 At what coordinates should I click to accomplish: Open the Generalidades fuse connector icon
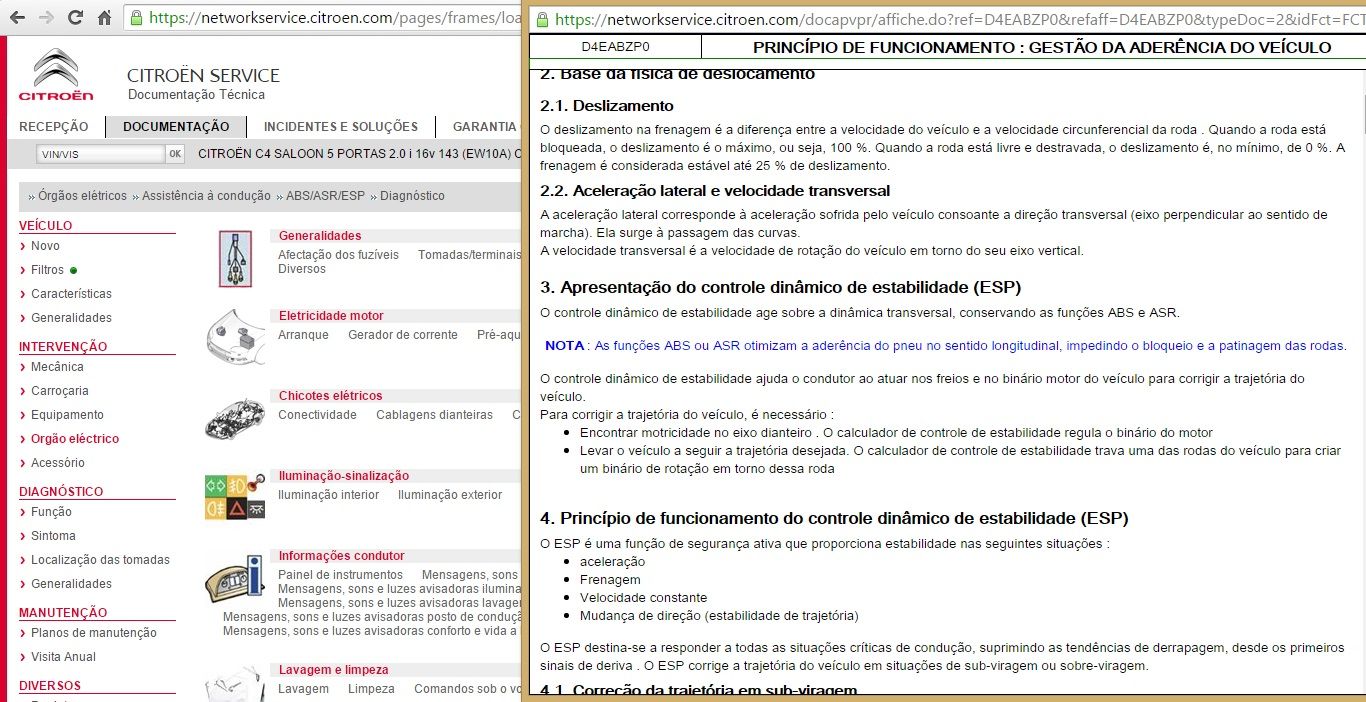click(236, 257)
